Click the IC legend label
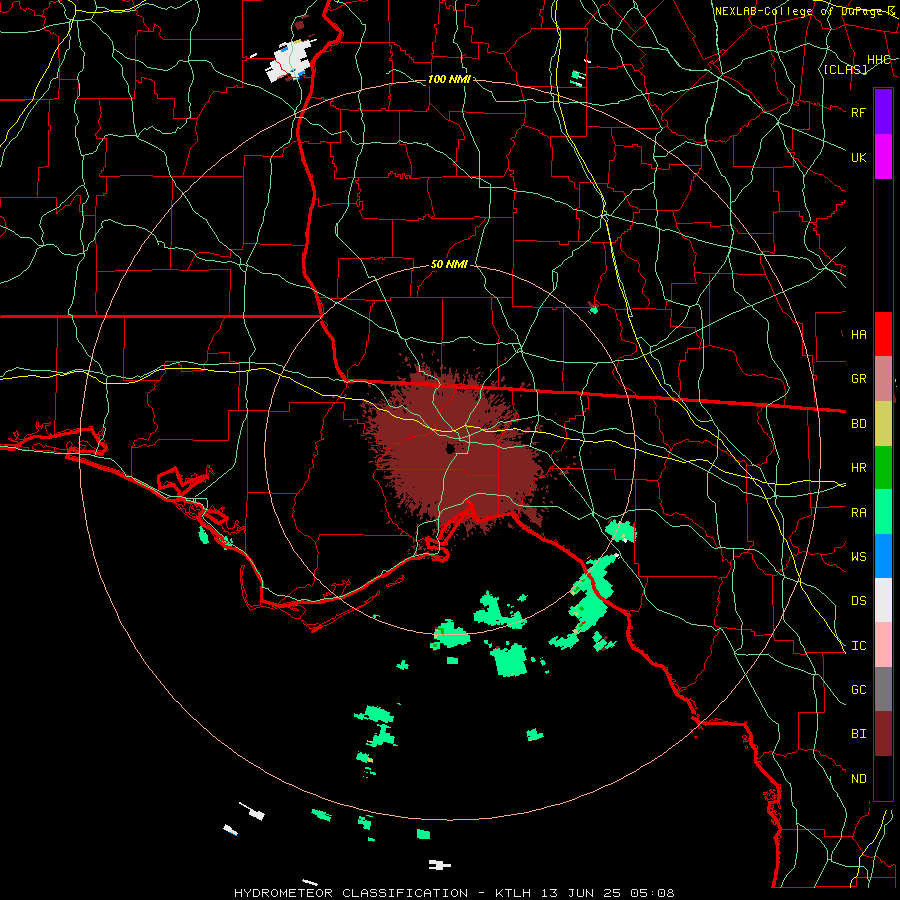Image resolution: width=900 pixels, height=900 pixels. 858,645
